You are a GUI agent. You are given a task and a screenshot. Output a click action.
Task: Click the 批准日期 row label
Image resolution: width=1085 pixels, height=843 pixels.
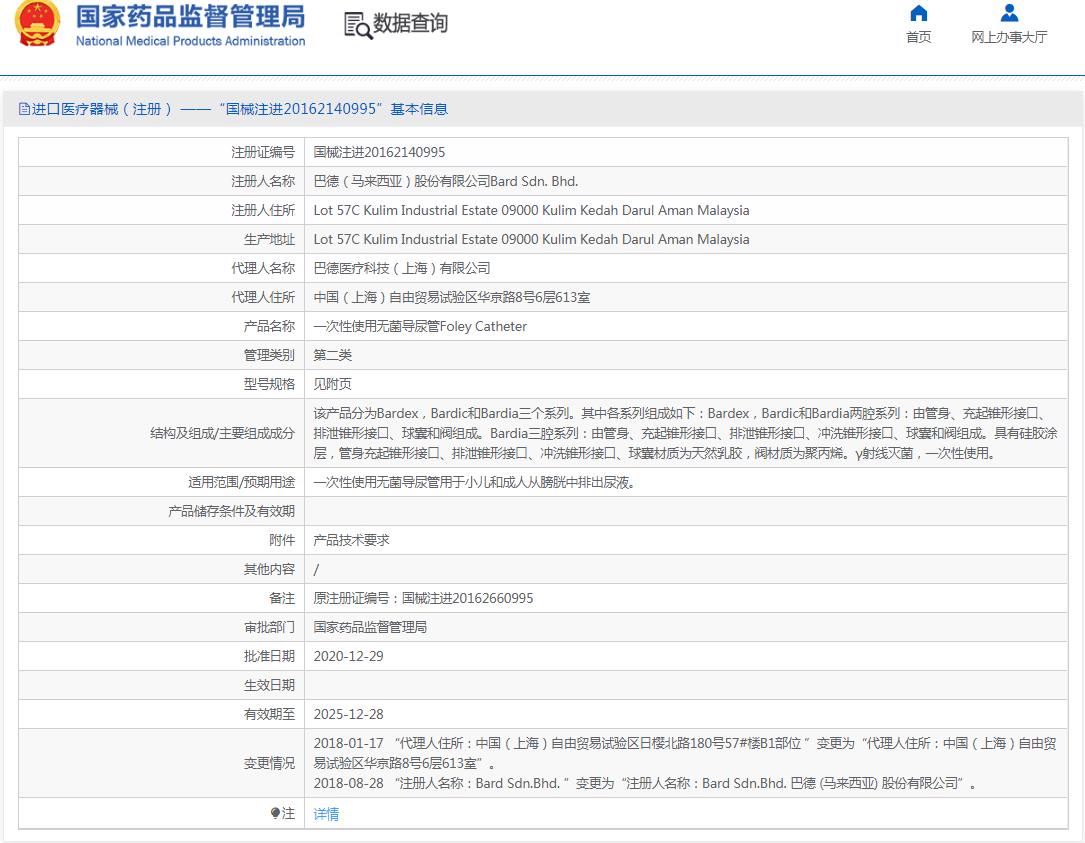point(269,657)
